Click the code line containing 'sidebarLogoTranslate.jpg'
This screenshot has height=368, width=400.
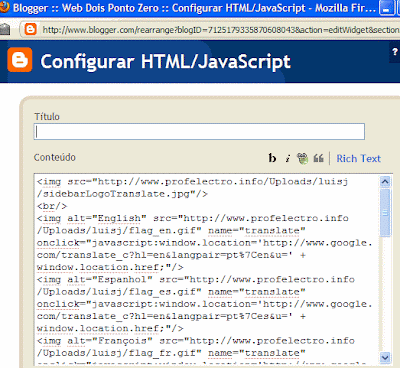click(x=122, y=194)
